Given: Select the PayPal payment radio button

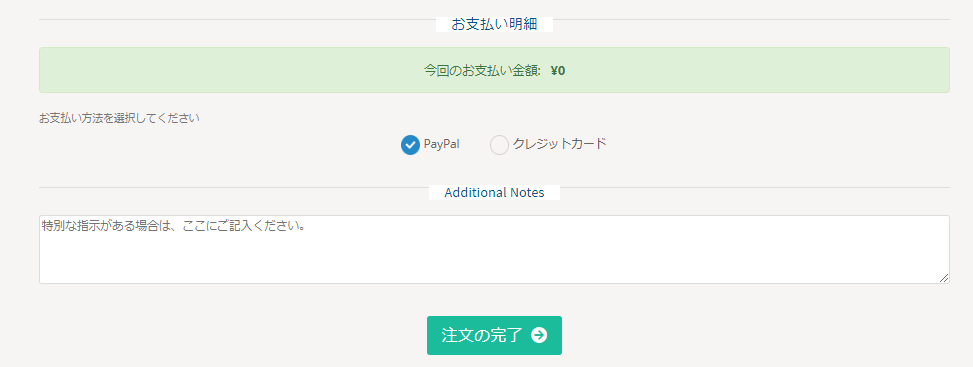Looking at the screenshot, I should point(410,145).
